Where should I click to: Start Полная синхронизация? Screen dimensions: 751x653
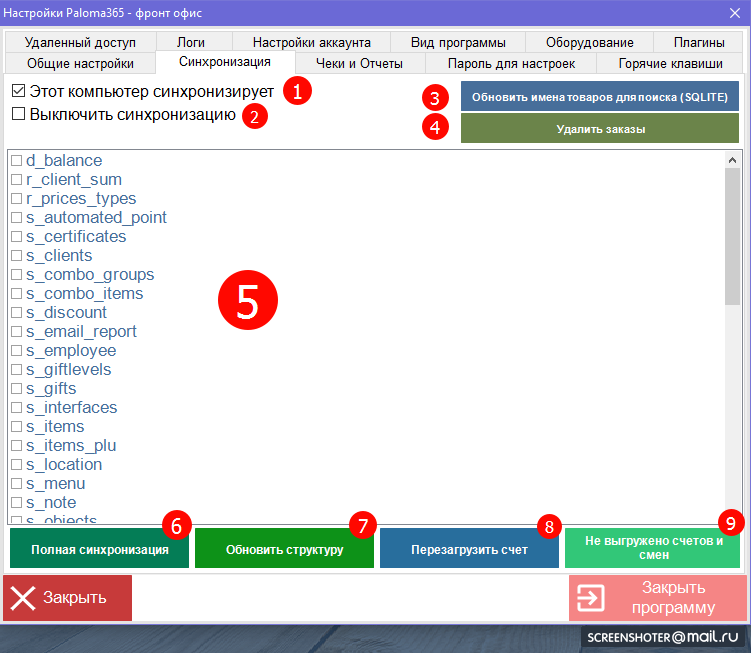click(x=99, y=550)
